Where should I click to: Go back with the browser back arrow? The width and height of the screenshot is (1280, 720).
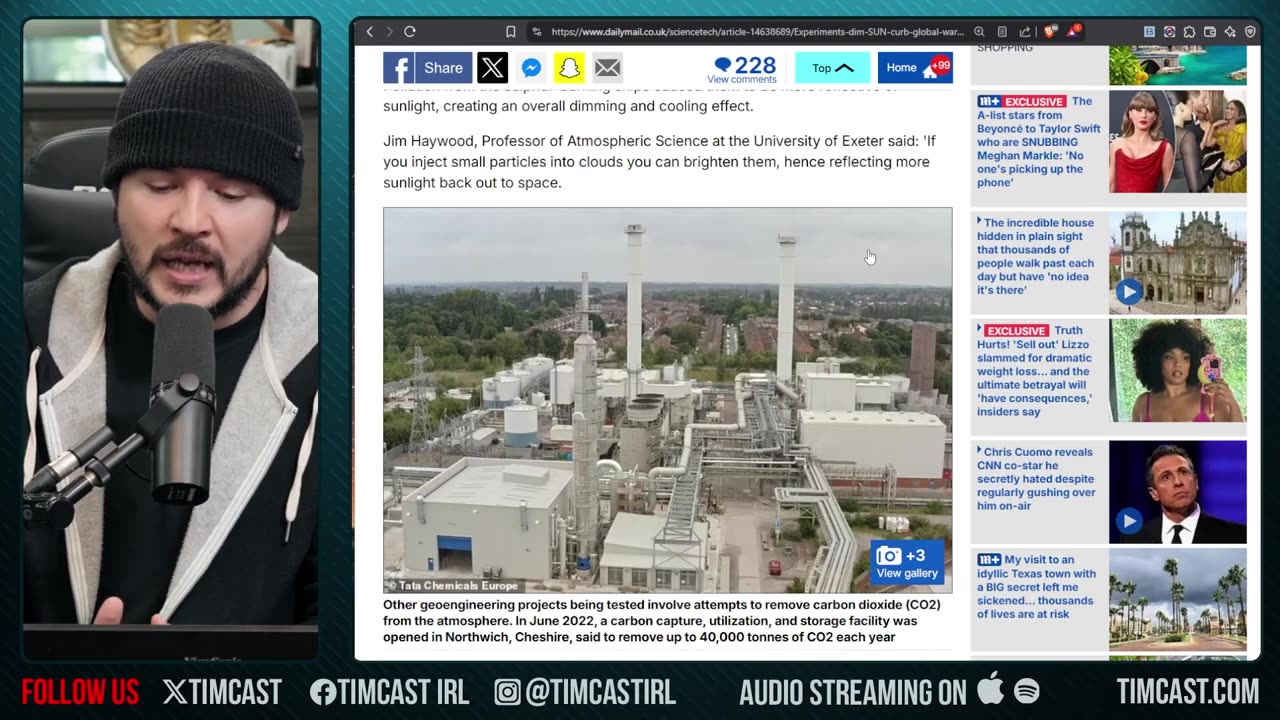[x=369, y=32]
